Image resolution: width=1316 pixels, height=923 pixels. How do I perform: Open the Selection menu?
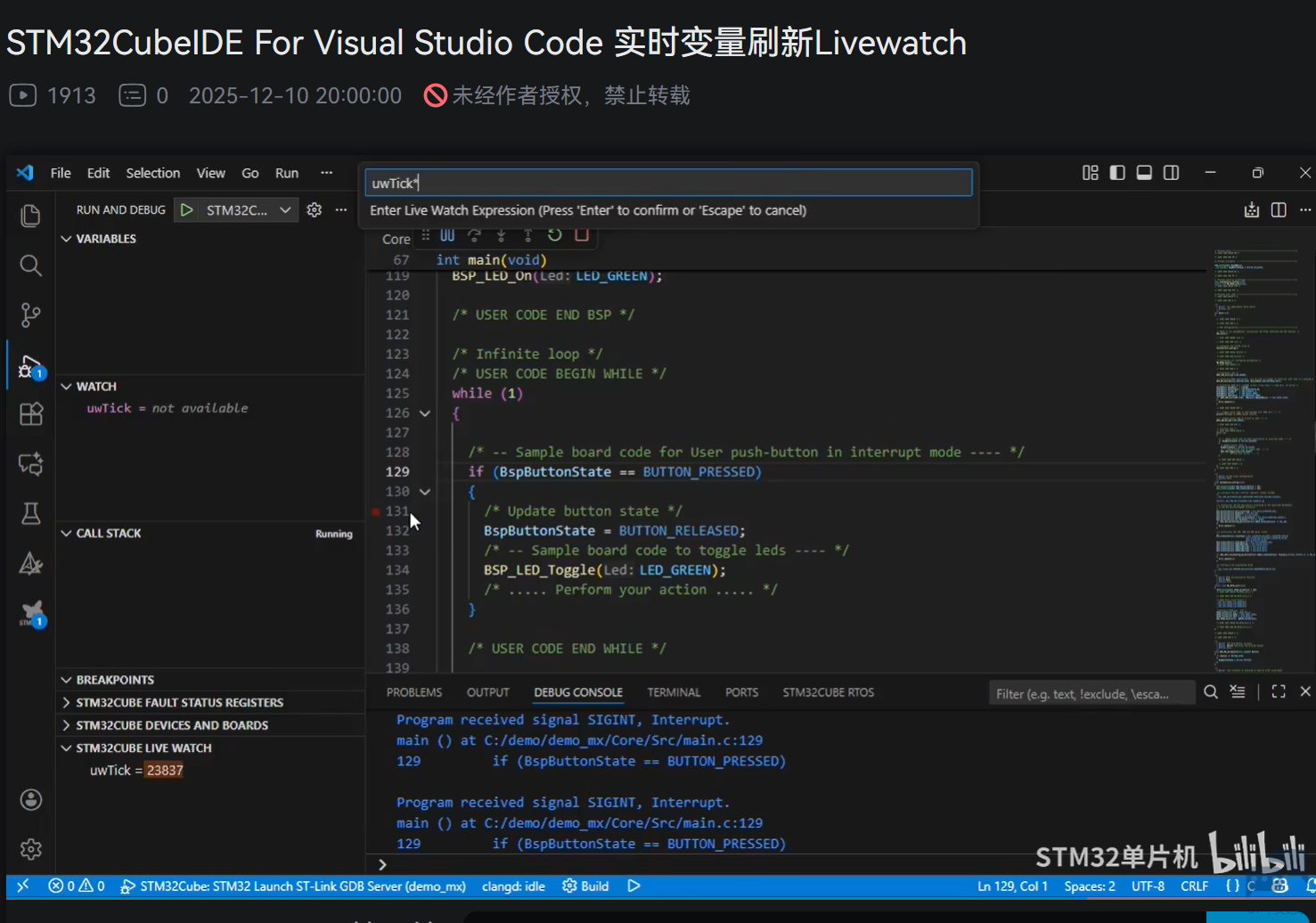tap(153, 173)
